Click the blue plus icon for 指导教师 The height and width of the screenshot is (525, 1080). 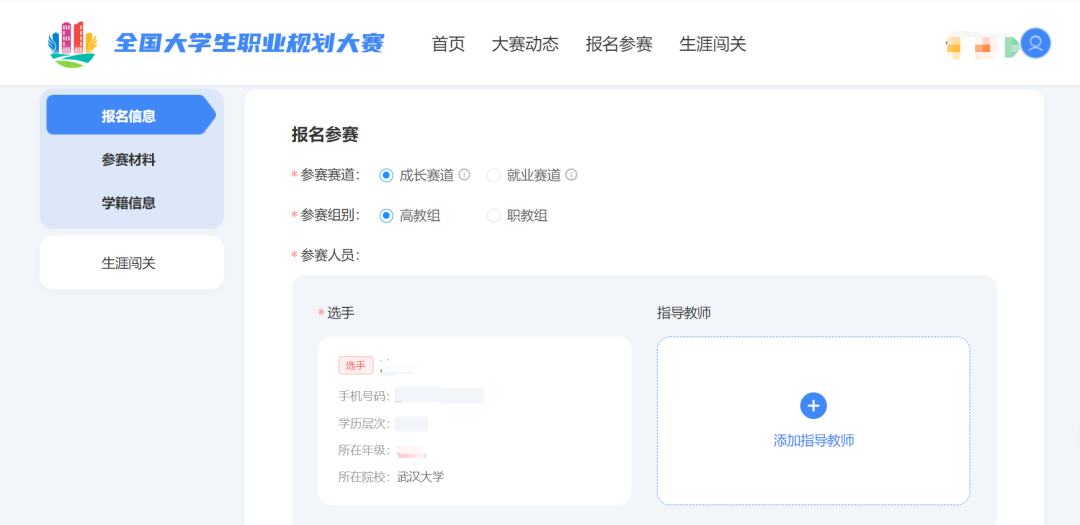pos(813,405)
